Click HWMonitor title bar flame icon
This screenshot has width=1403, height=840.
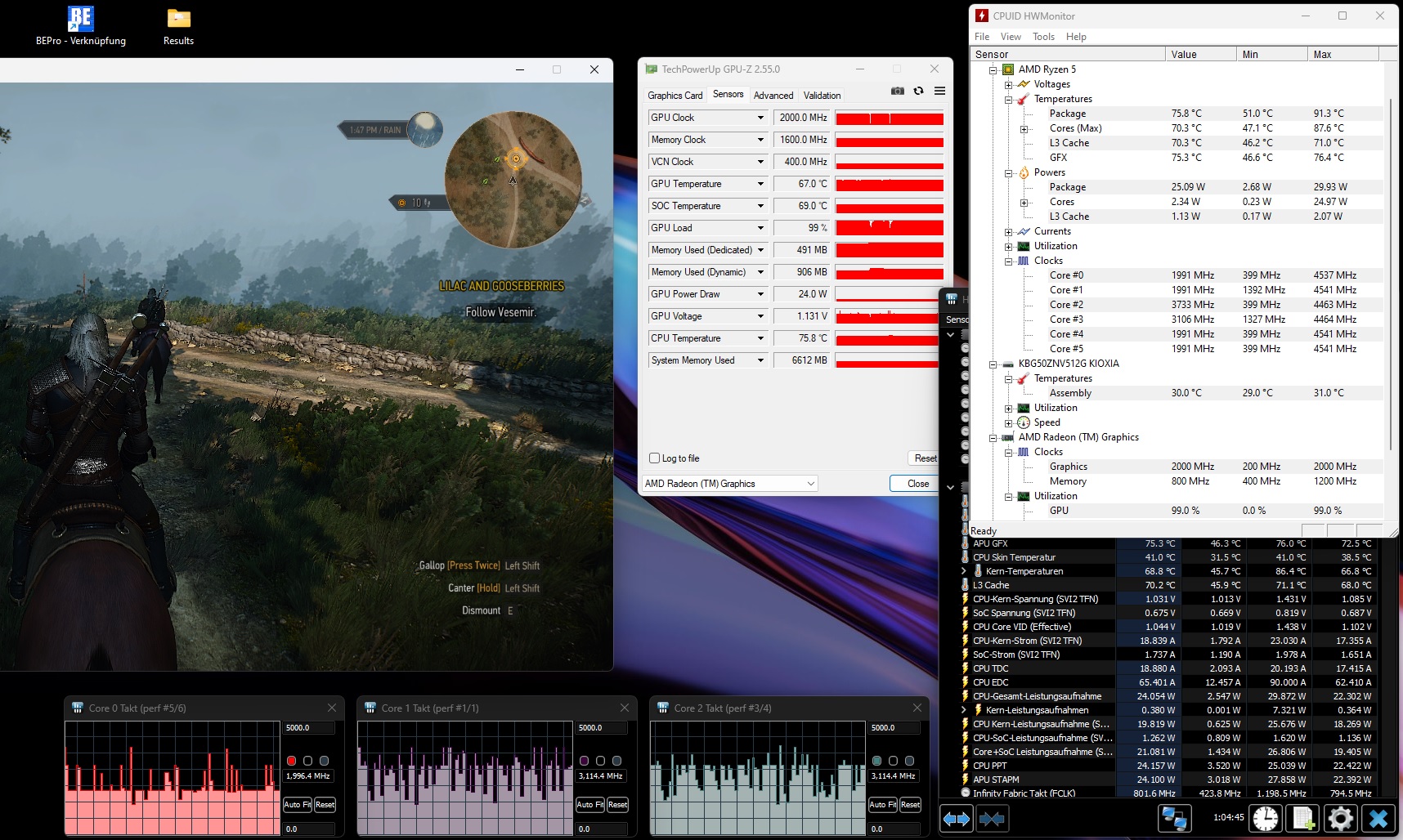(982, 16)
